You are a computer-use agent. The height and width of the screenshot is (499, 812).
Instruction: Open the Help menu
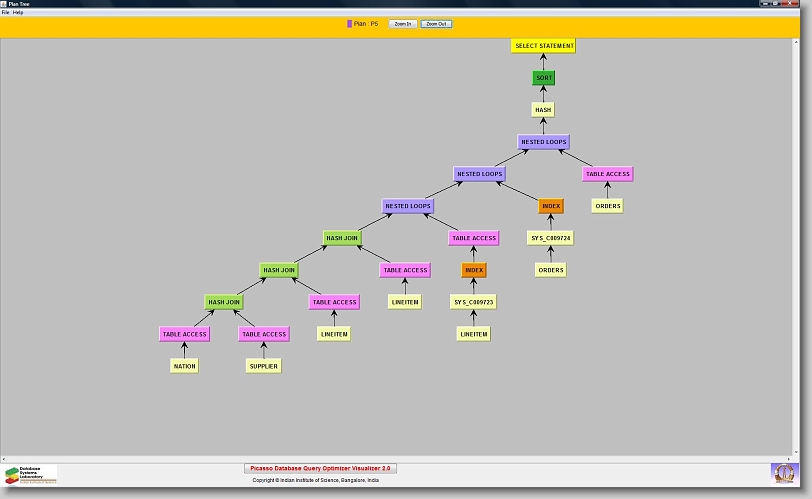[x=18, y=12]
